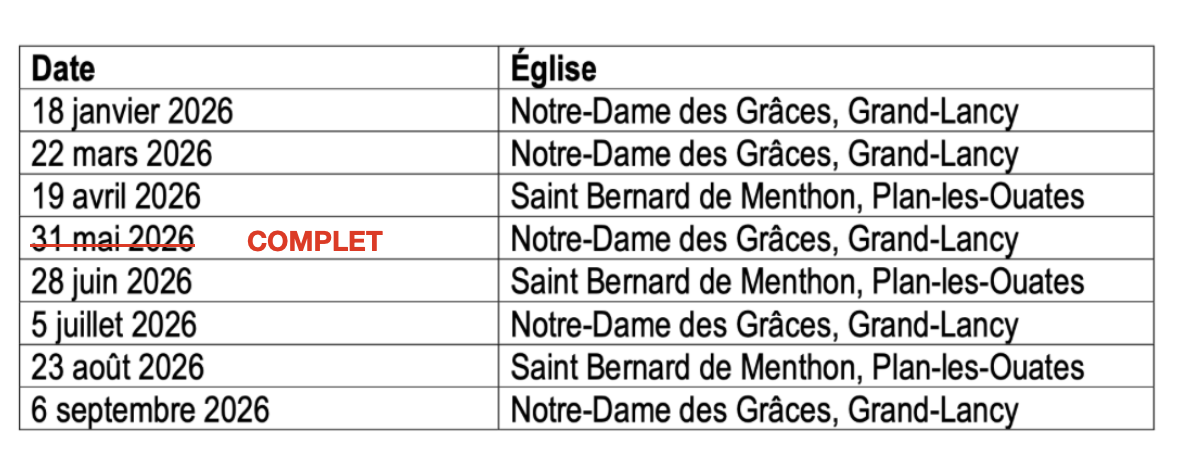Select the church cell for 6 septembre 2026
1184x456 pixels.
coord(764,410)
